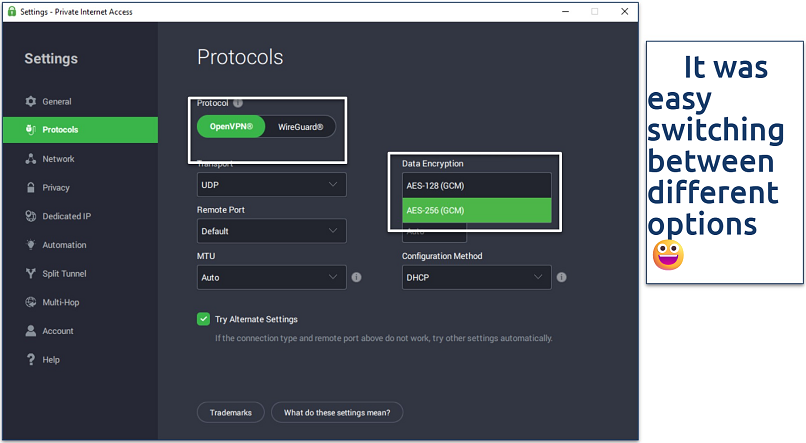This screenshot has width=806, height=443.
Task: Click the Split Tunnel fork icon
Action: pos(31,273)
